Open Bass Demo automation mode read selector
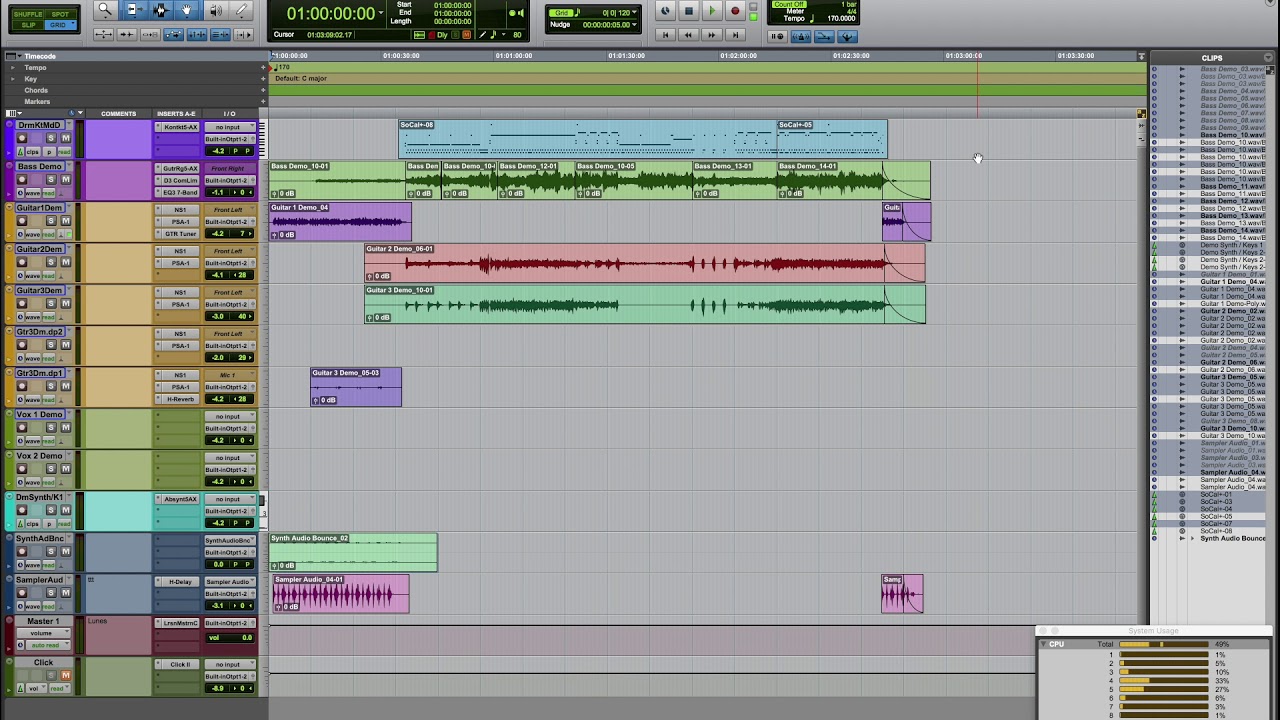1280x720 pixels. coord(48,192)
